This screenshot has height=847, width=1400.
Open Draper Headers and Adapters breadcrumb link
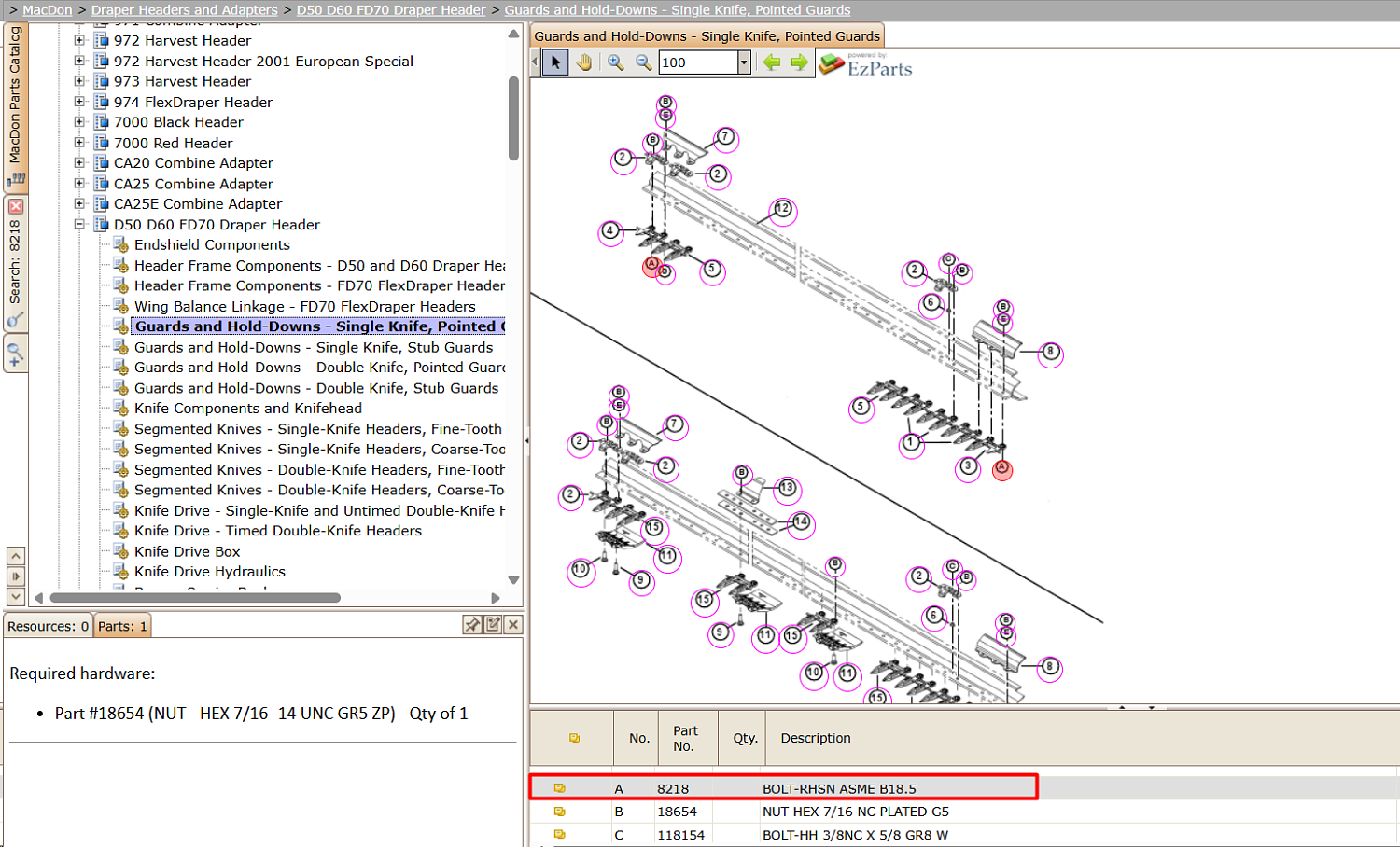click(x=185, y=10)
